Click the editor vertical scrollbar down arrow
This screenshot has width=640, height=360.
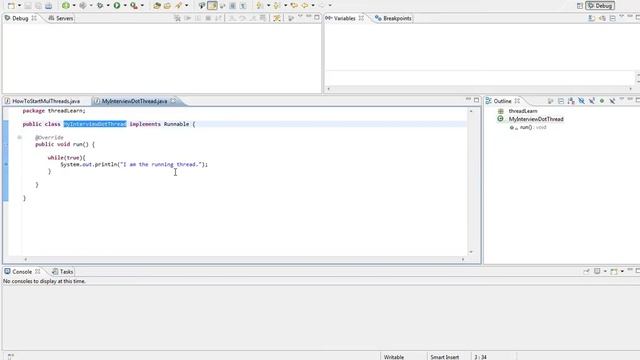(471, 252)
